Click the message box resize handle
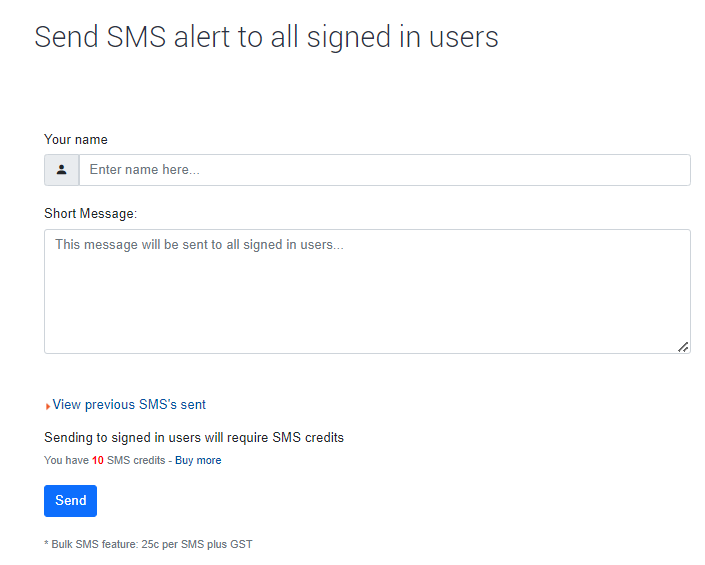Viewport: 705px width, 565px height. [x=683, y=346]
